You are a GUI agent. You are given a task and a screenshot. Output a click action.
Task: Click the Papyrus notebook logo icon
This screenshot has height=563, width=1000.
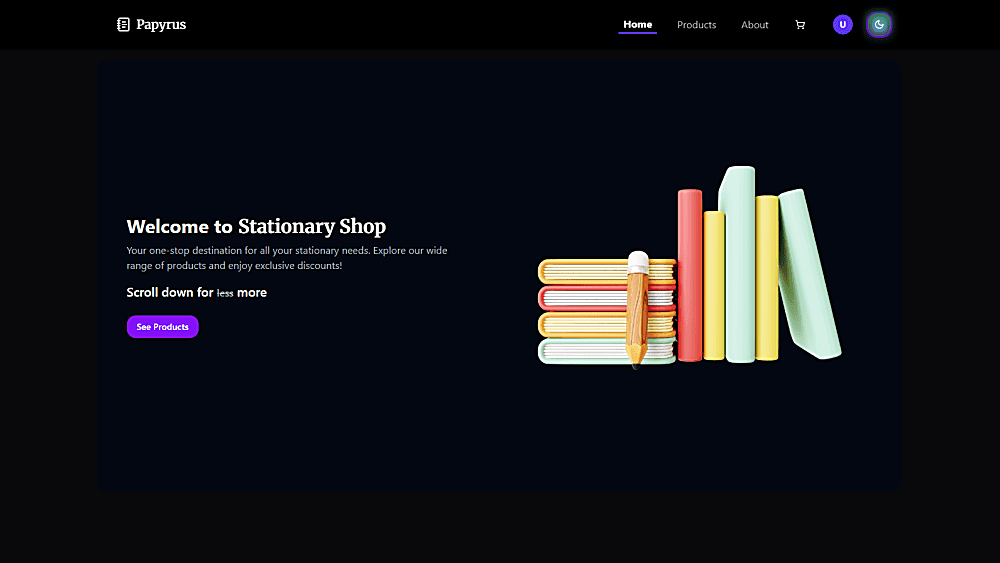[123, 25]
